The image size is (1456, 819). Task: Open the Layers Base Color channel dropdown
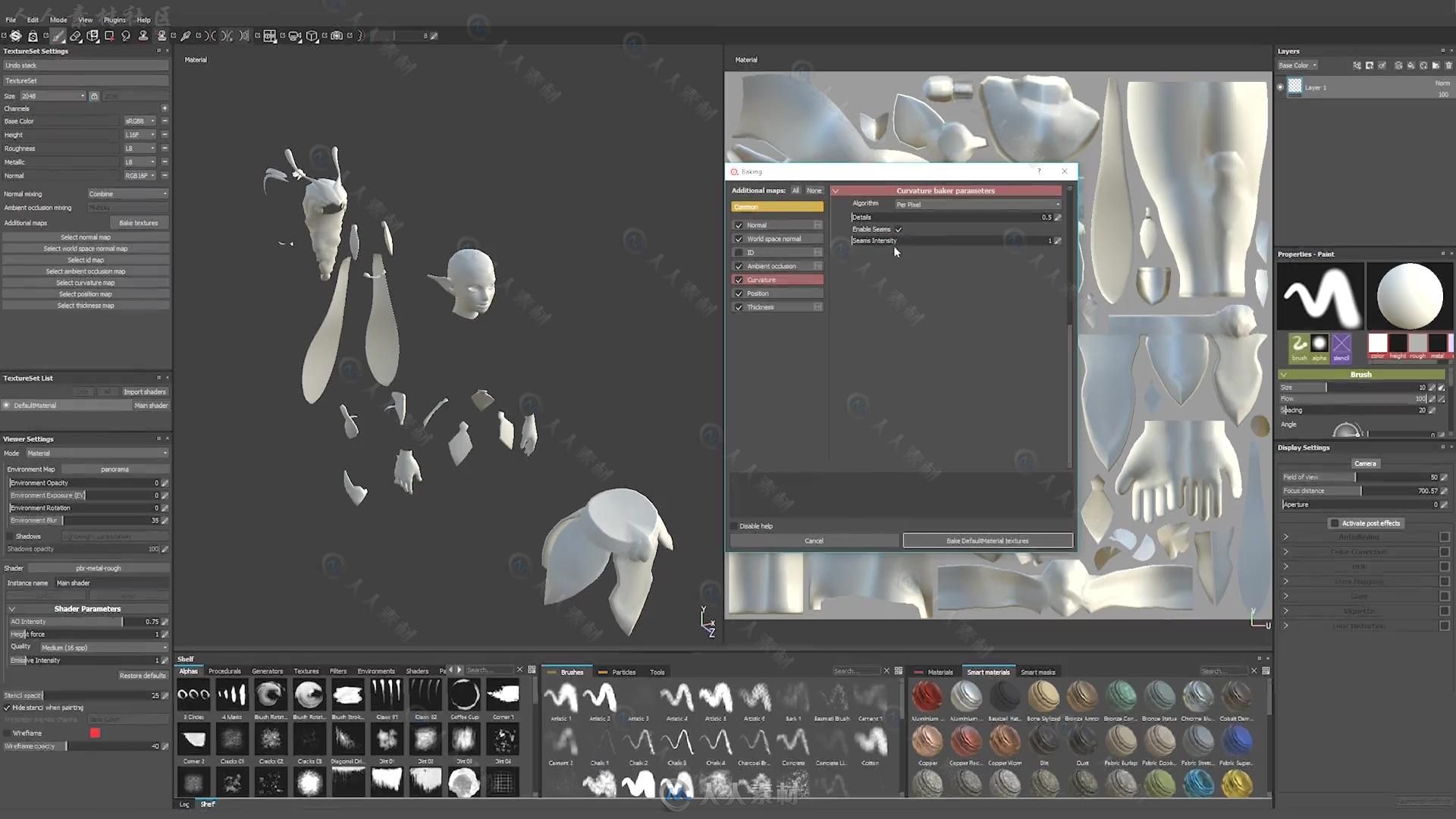coord(1298,65)
